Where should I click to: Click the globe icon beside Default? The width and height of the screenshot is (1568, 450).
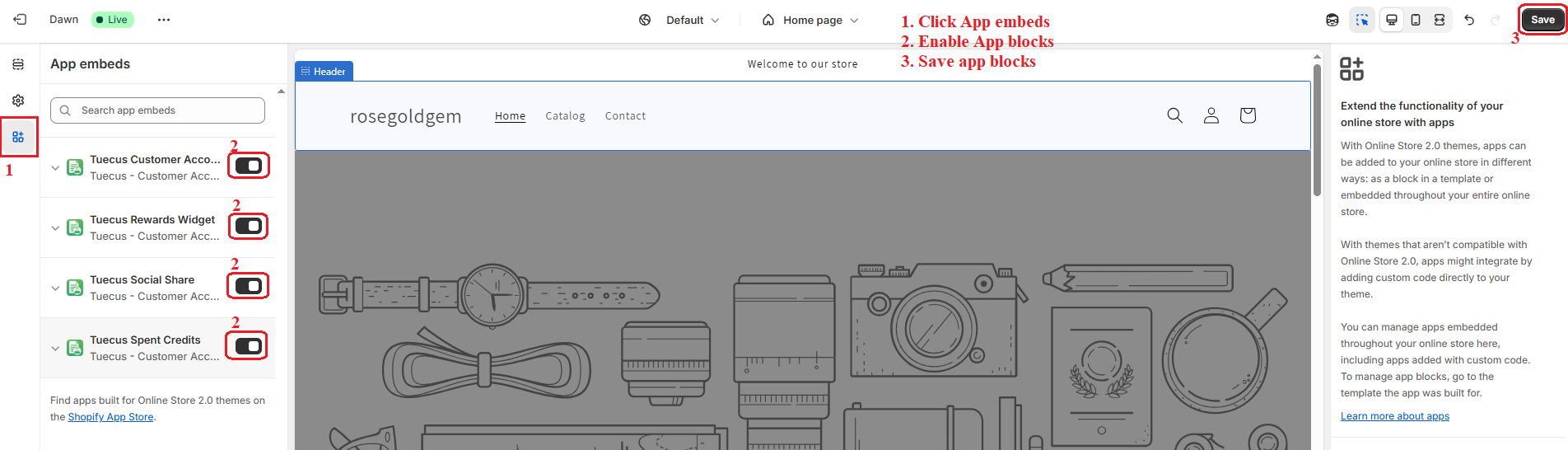645,20
